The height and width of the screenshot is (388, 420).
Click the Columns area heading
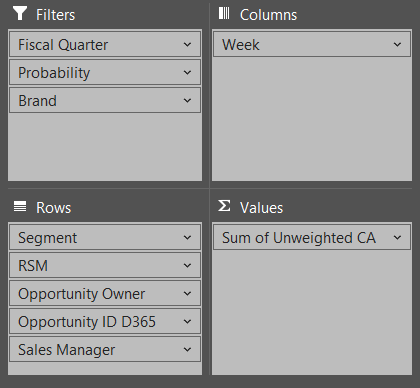(268, 15)
